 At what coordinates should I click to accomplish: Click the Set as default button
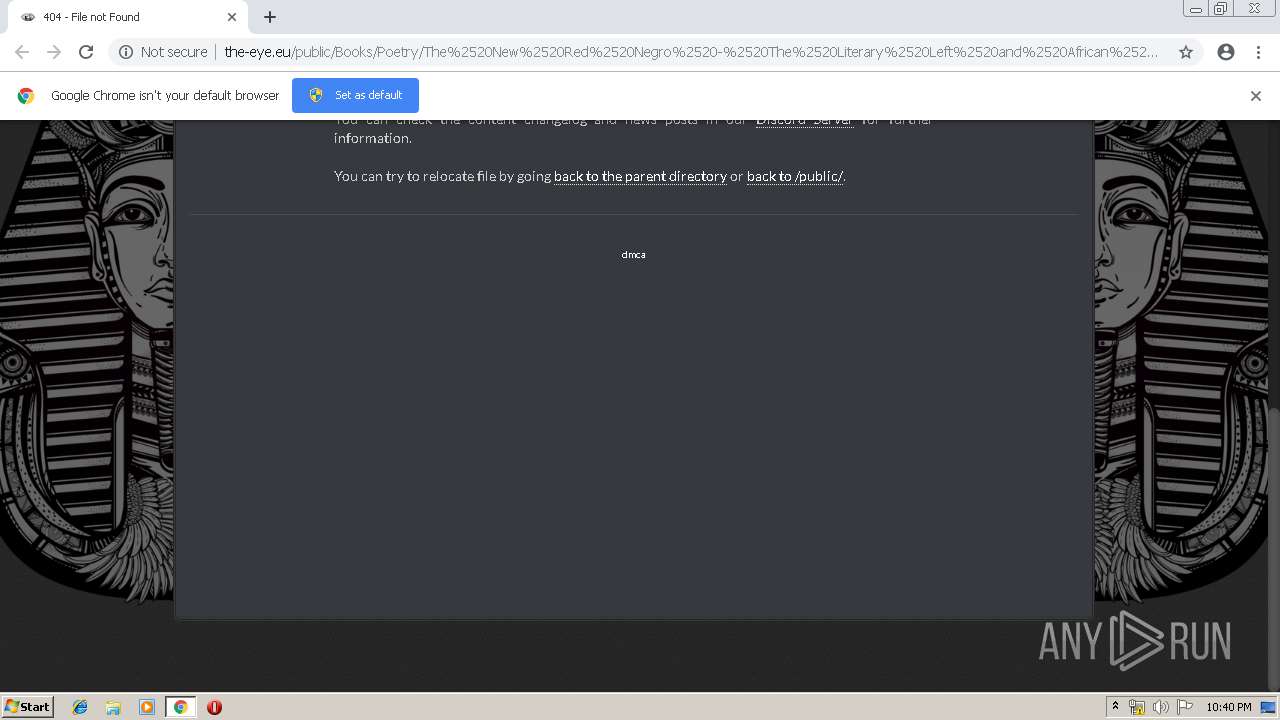(x=355, y=95)
